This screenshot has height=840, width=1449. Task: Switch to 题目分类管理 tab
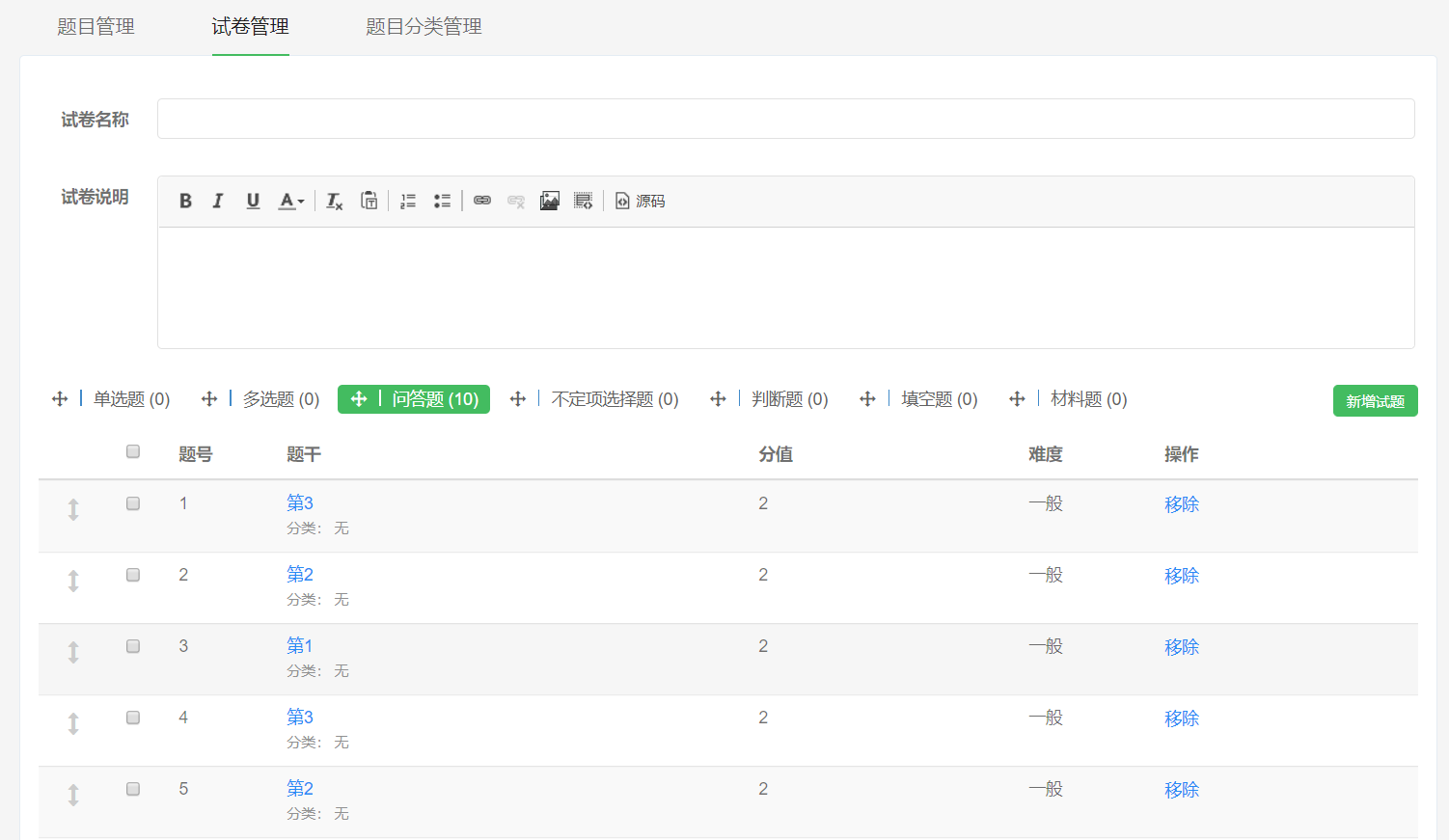(x=424, y=27)
